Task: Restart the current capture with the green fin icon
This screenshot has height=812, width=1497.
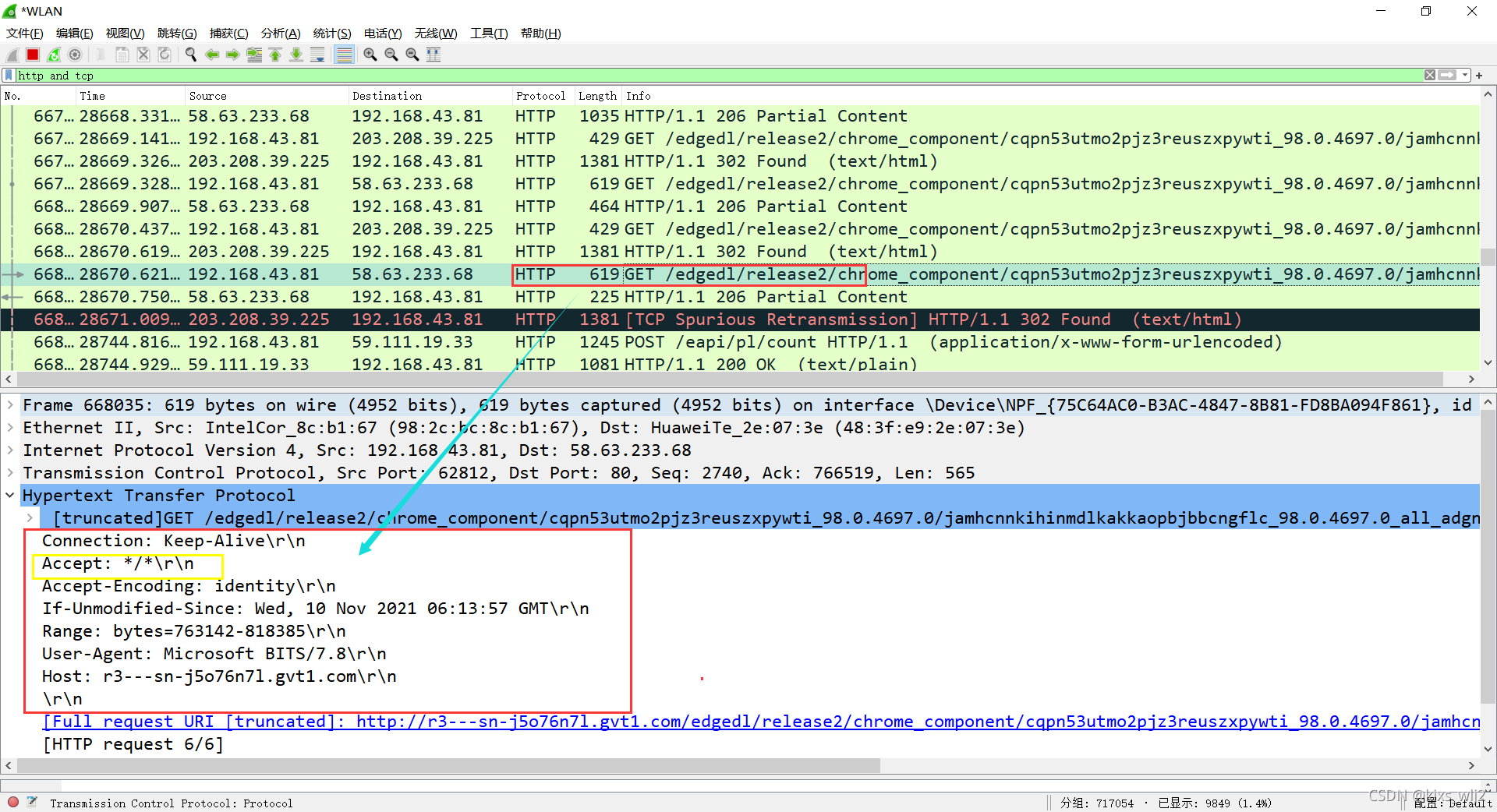Action: (54, 55)
